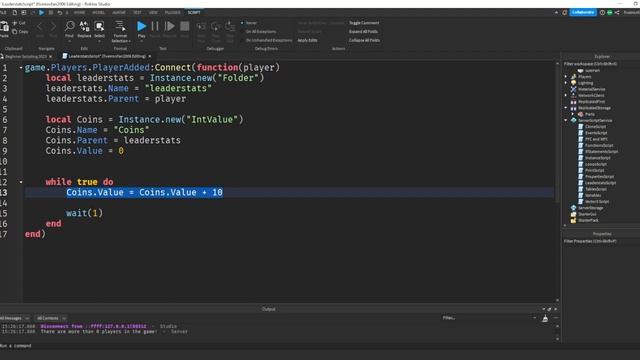
Task: Close the LeaderstatsScript editor tab
Action: 150,56
